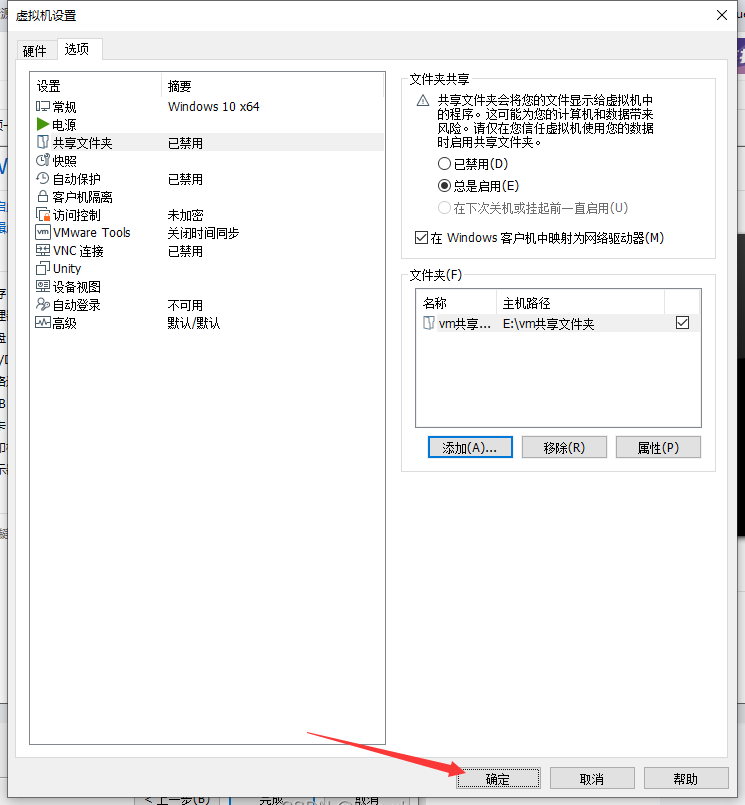Select the 设备视图 settings row
This screenshot has height=805, width=745.
209,286
